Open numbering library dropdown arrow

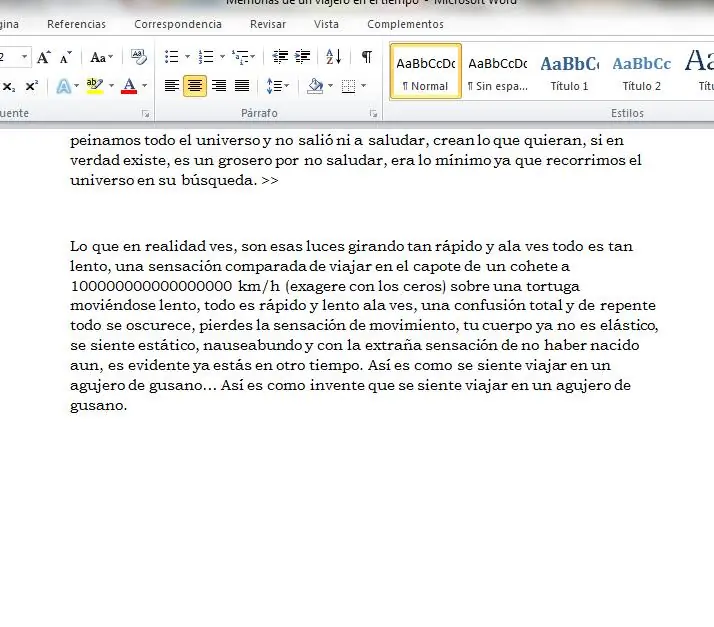click(x=222, y=57)
